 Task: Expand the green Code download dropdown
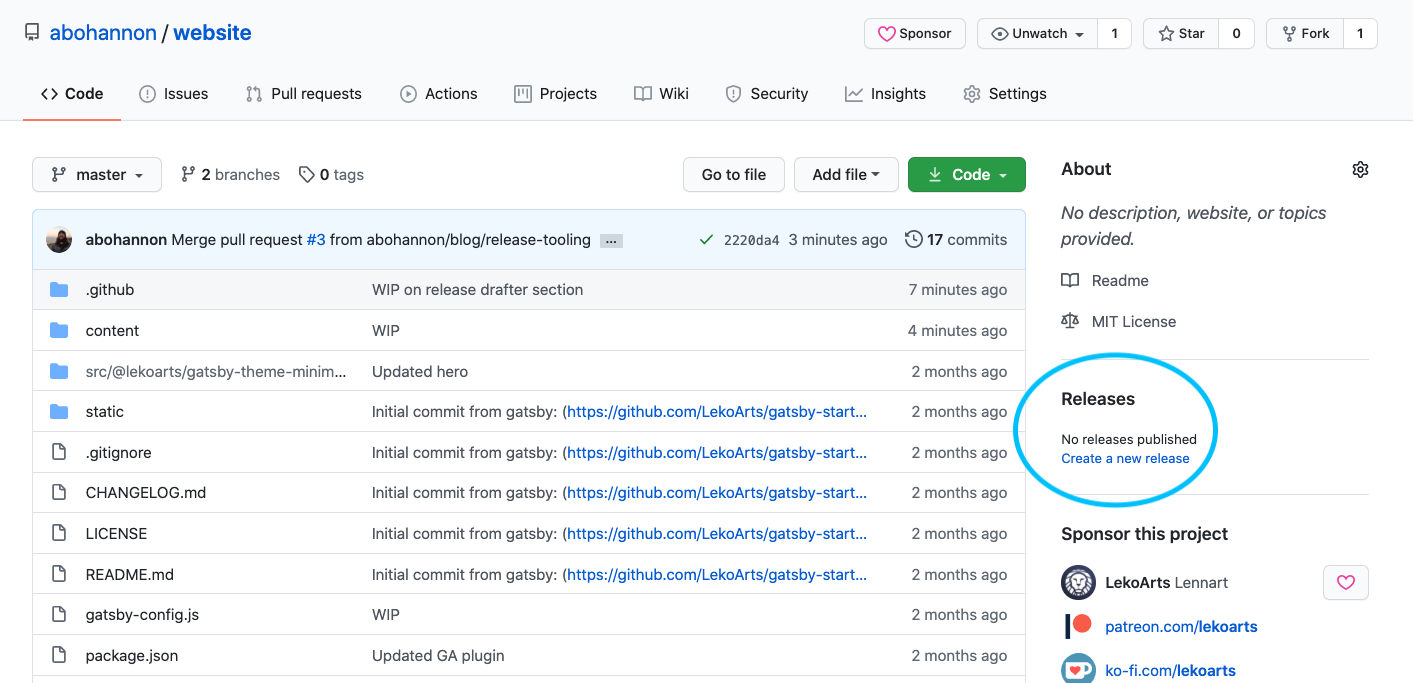point(967,174)
